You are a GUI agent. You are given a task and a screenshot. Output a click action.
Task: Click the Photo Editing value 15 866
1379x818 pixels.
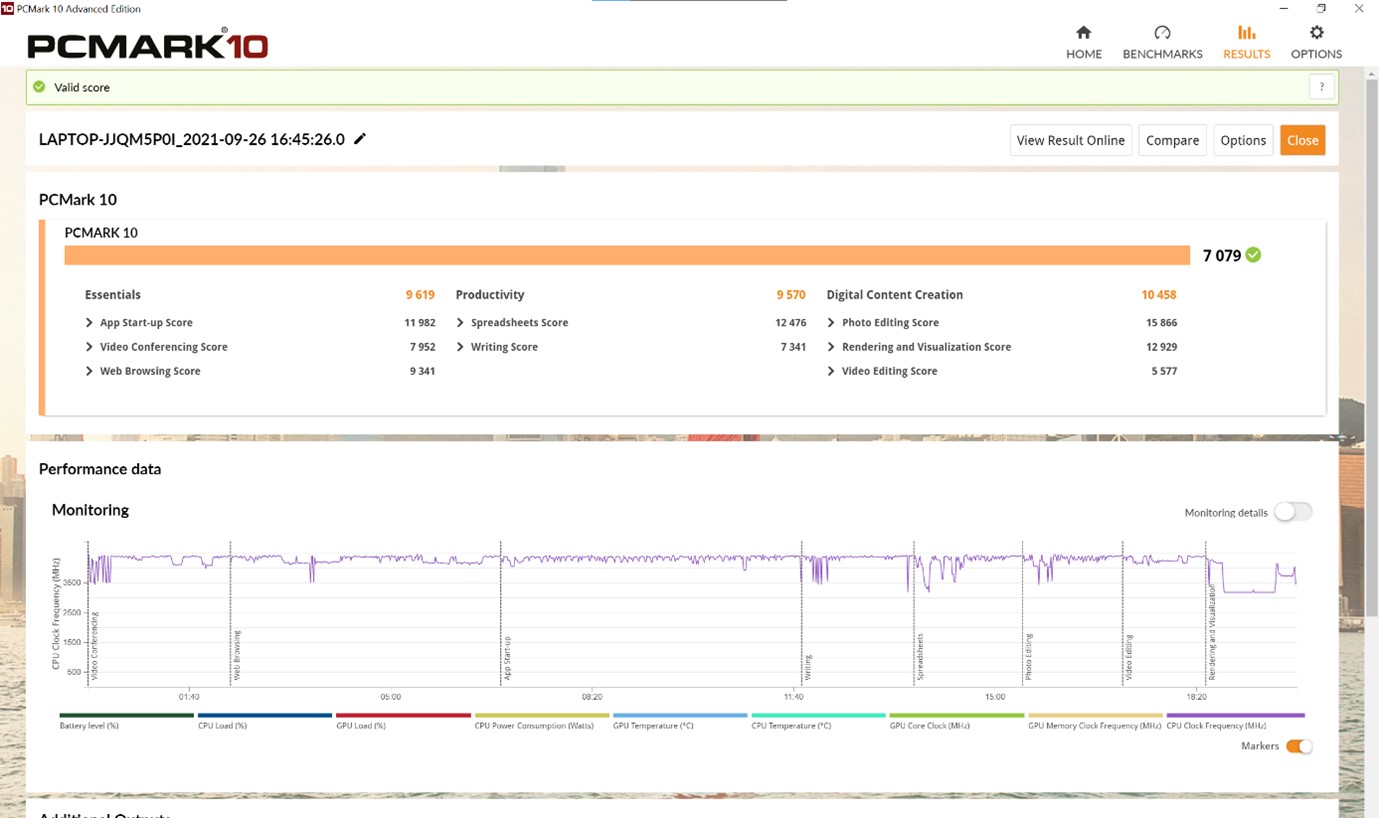pyautogui.click(x=1161, y=323)
